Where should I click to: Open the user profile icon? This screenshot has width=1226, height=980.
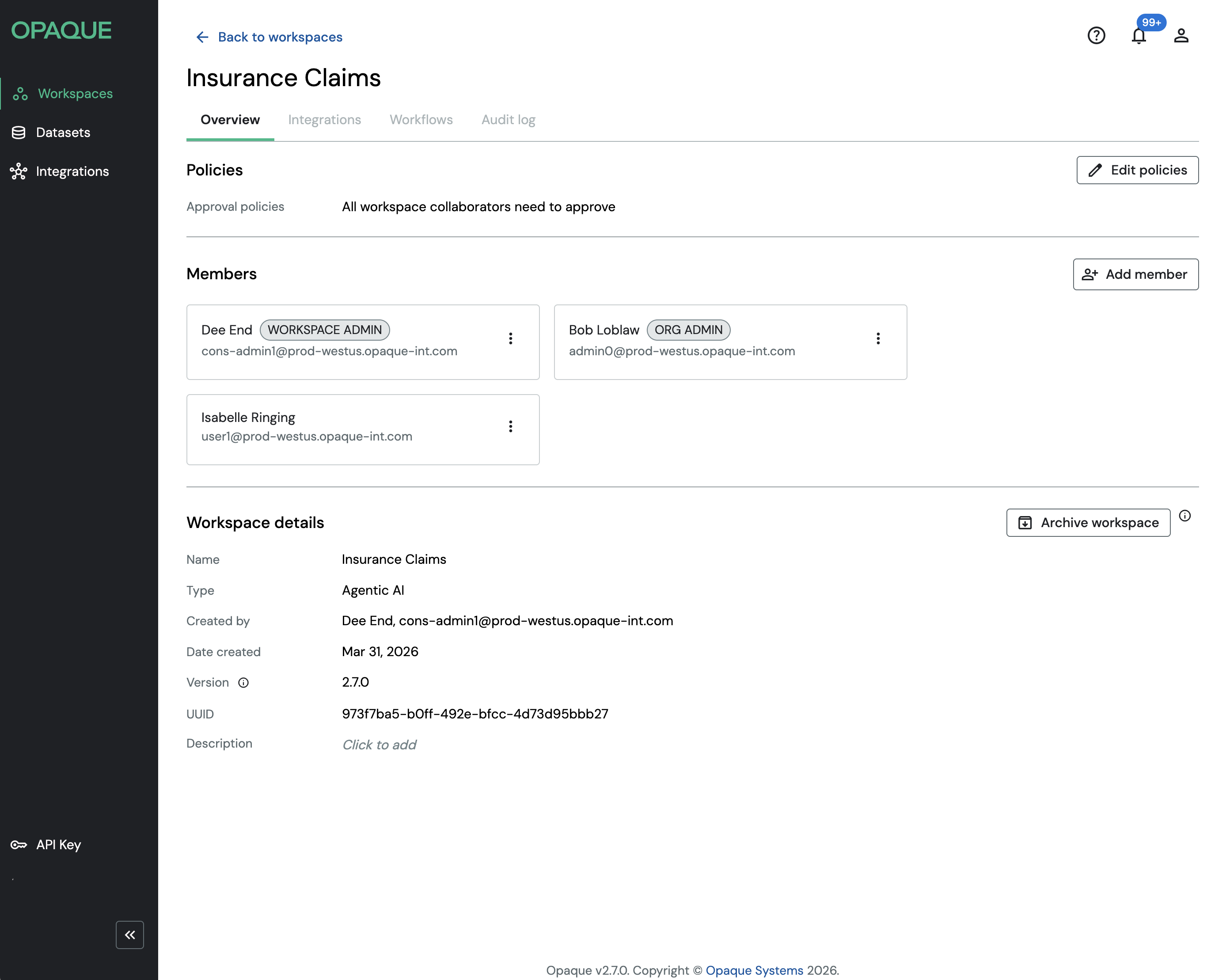click(x=1181, y=36)
